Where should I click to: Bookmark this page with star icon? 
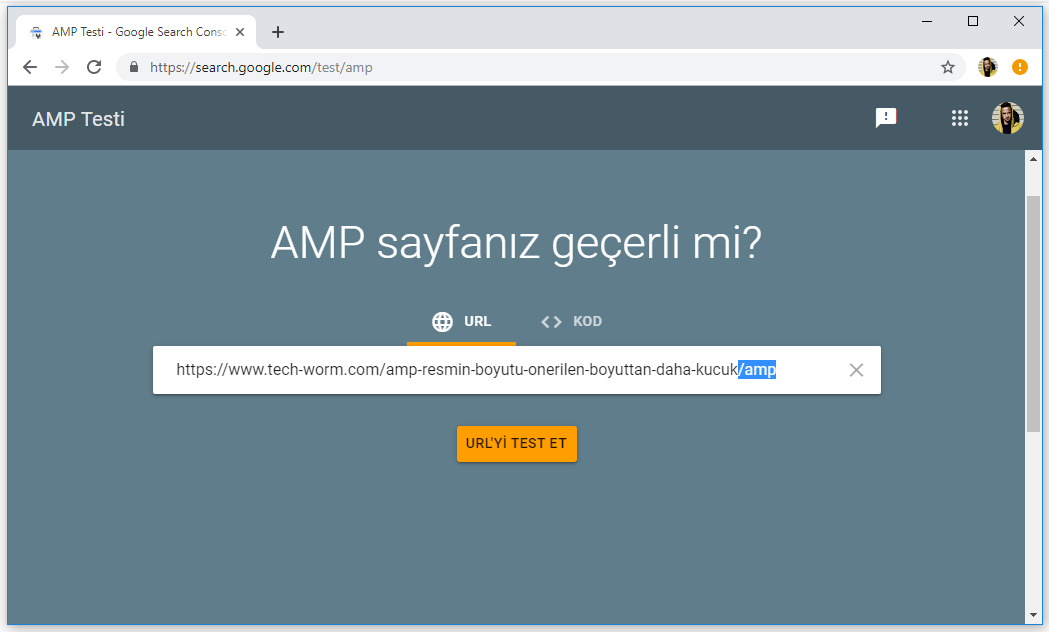click(947, 67)
